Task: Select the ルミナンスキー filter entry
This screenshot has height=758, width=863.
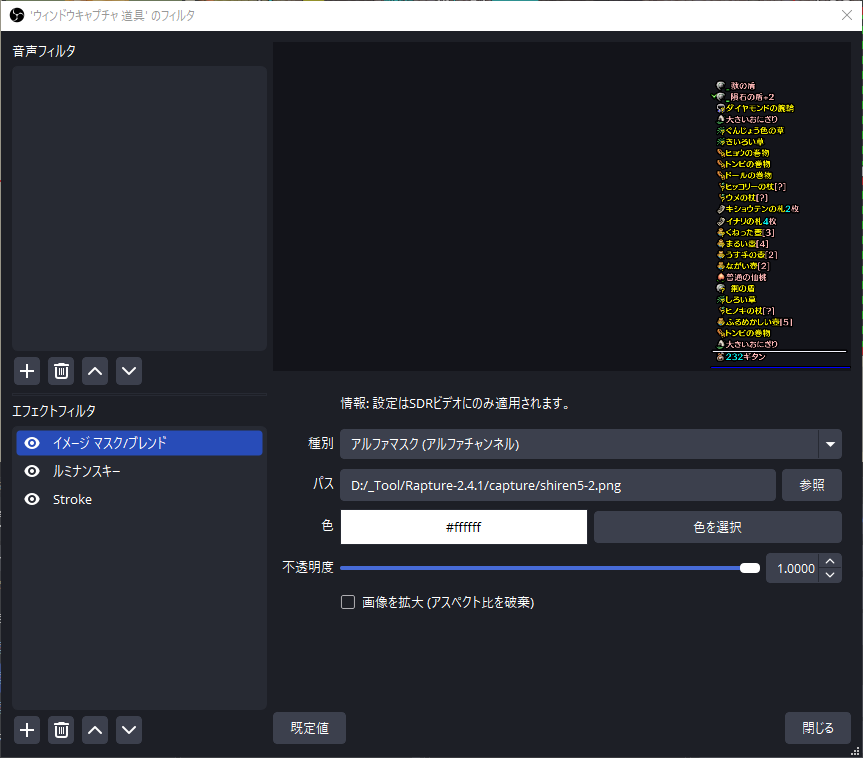Action: click(x=87, y=471)
